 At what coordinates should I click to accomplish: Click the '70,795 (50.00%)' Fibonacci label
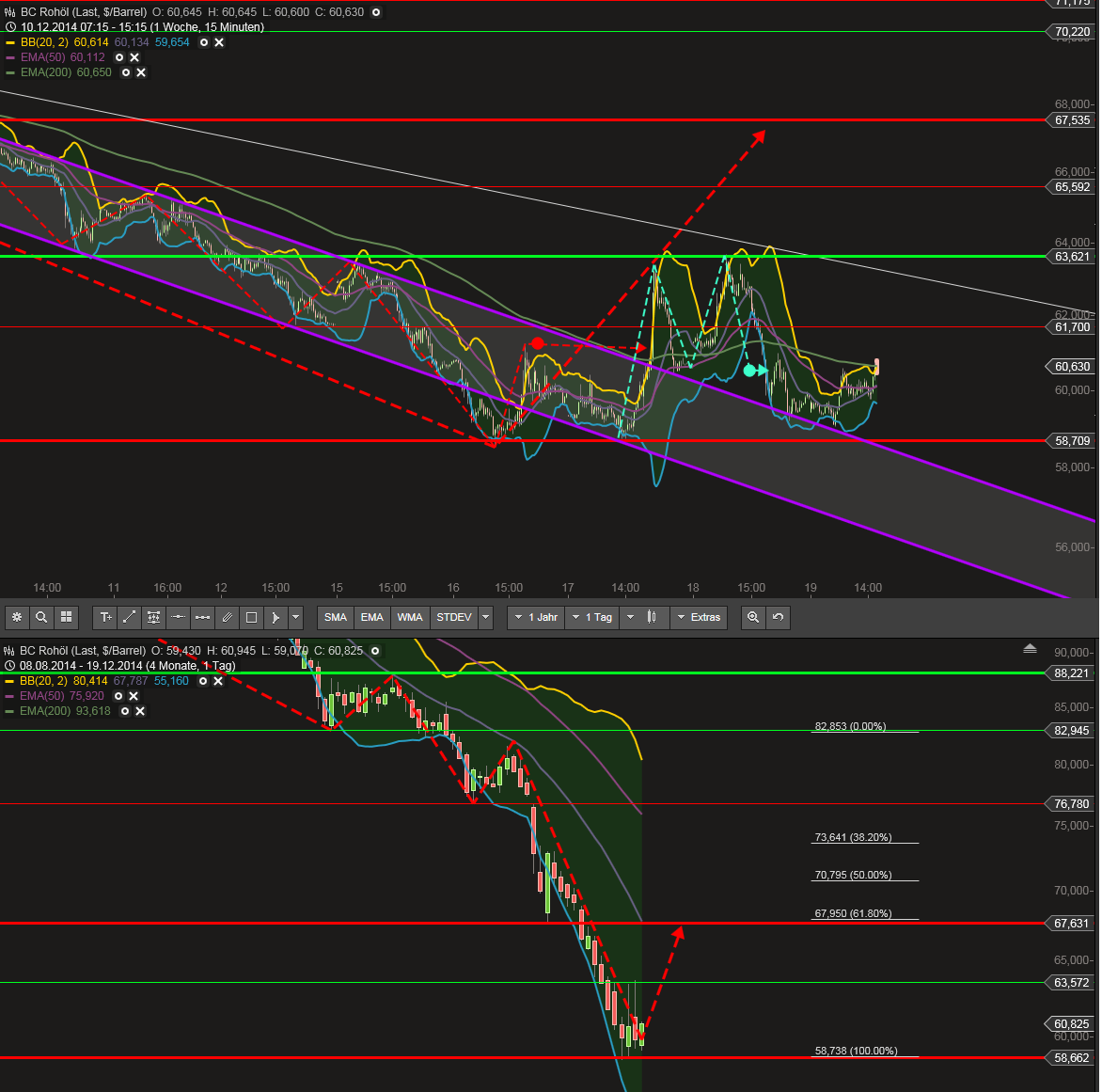[853, 876]
